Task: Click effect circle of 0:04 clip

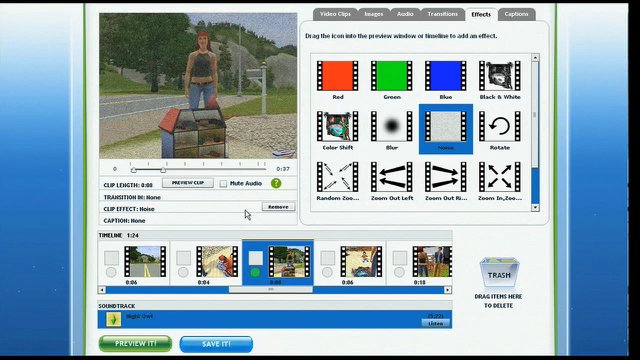Action: click(x=183, y=272)
